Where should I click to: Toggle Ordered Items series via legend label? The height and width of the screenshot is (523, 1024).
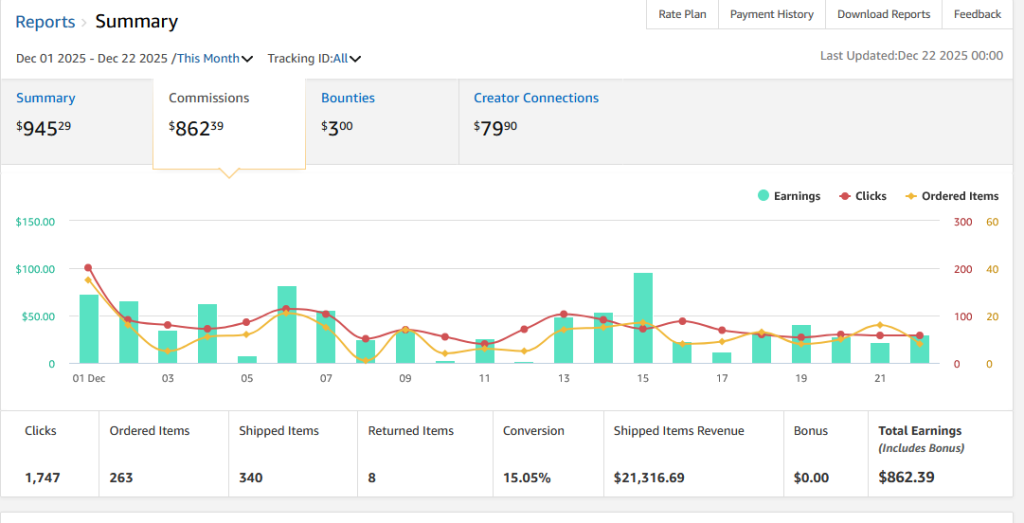pos(959,196)
